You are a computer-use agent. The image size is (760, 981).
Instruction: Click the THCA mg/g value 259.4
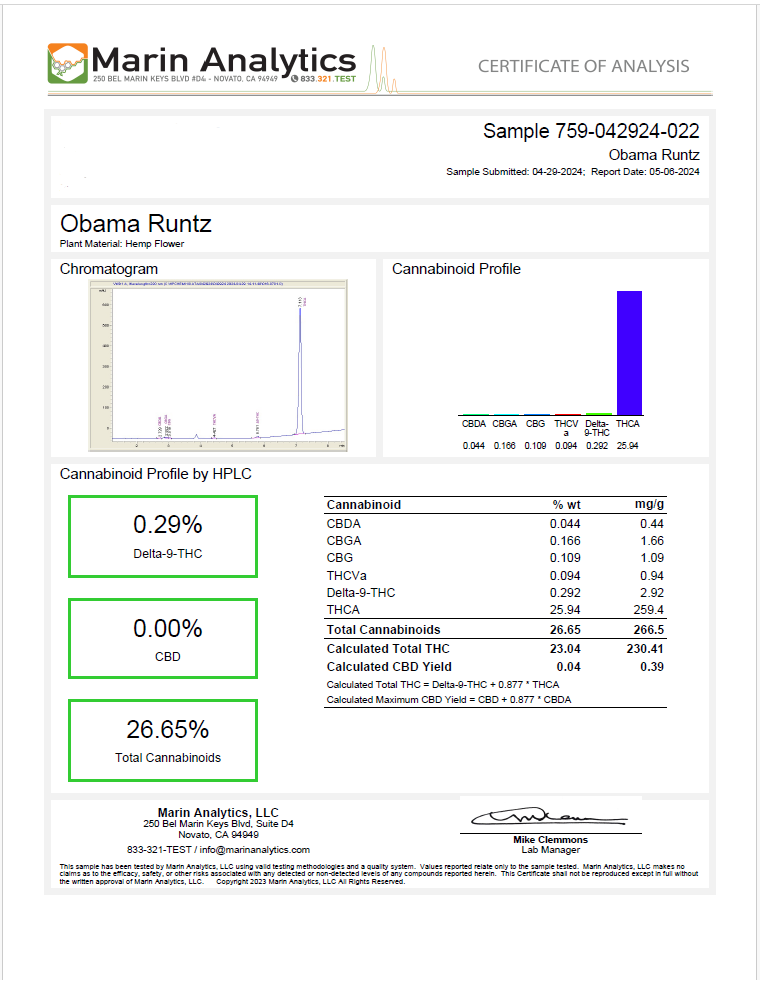click(x=649, y=609)
